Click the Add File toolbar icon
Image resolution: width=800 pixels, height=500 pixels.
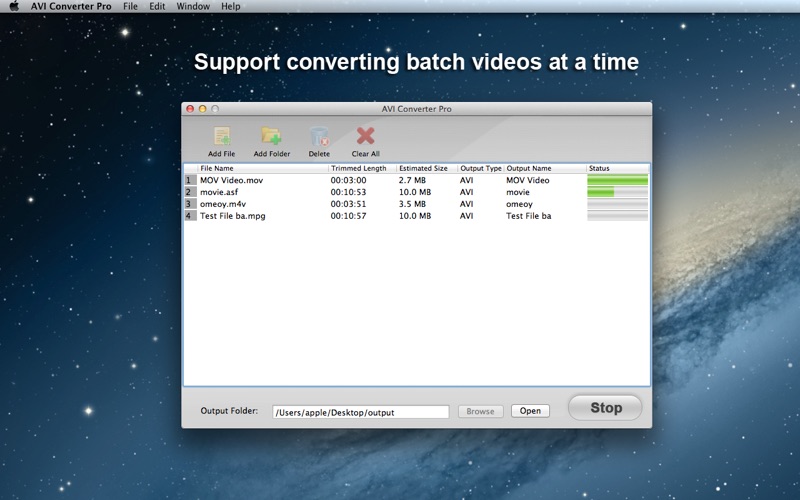(221, 136)
